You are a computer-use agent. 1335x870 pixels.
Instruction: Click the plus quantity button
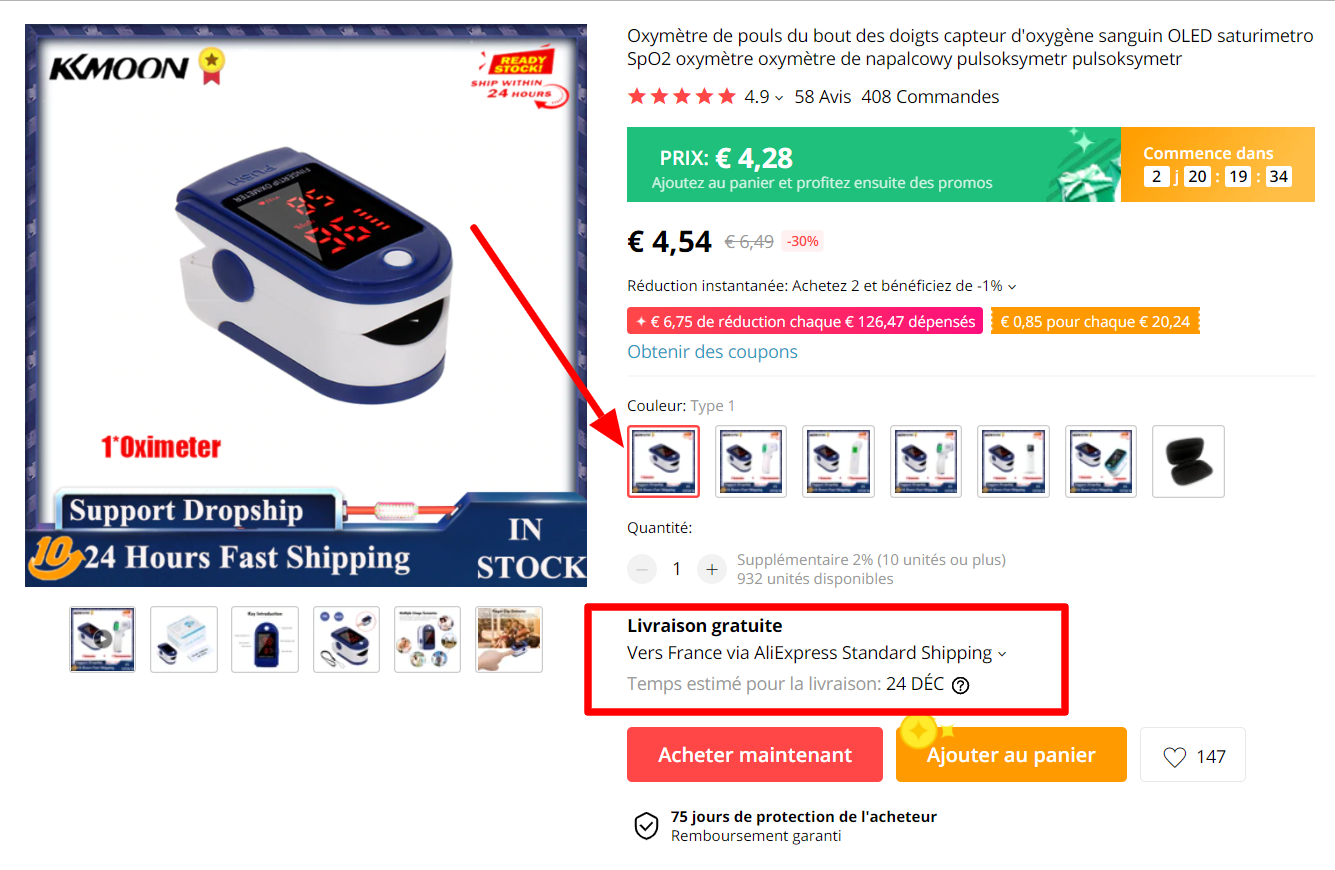pos(712,569)
